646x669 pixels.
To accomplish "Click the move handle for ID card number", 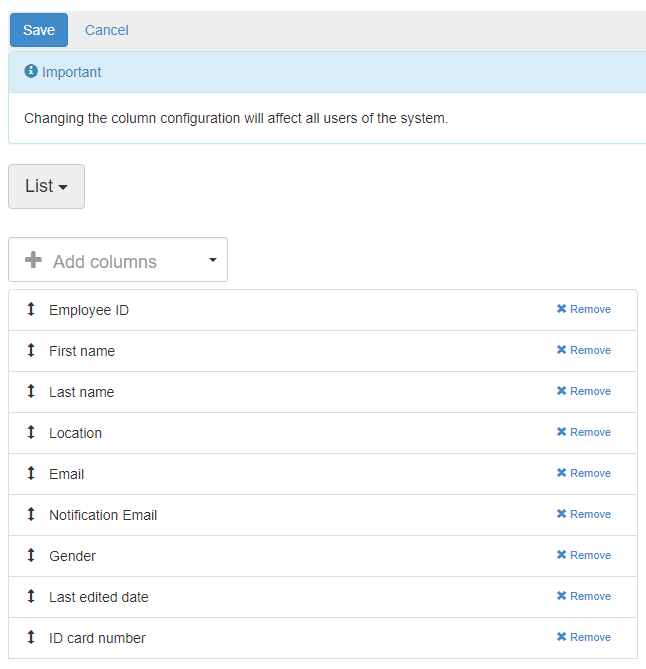I will tap(31, 638).
